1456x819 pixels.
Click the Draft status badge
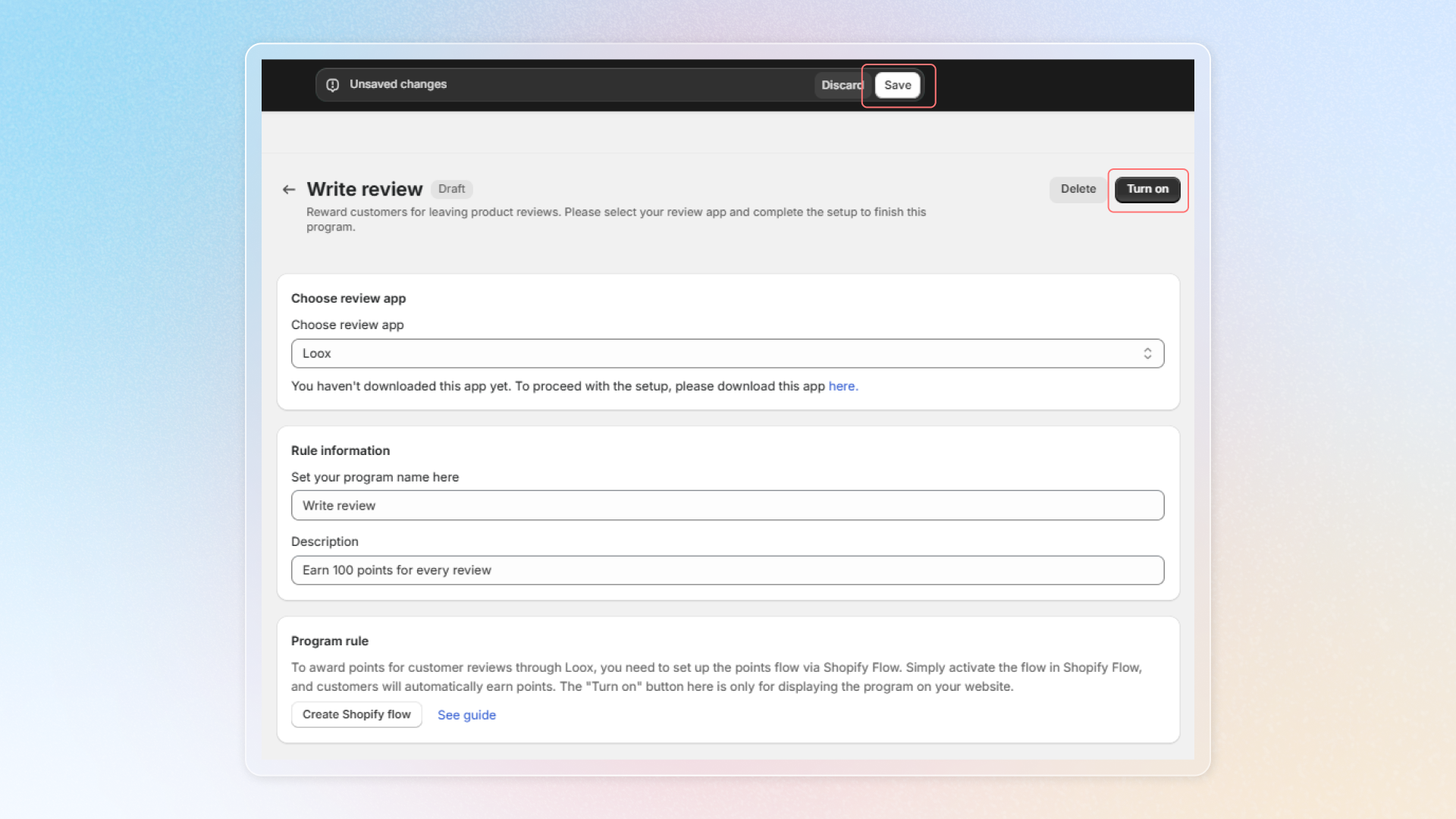(x=451, y=189)
